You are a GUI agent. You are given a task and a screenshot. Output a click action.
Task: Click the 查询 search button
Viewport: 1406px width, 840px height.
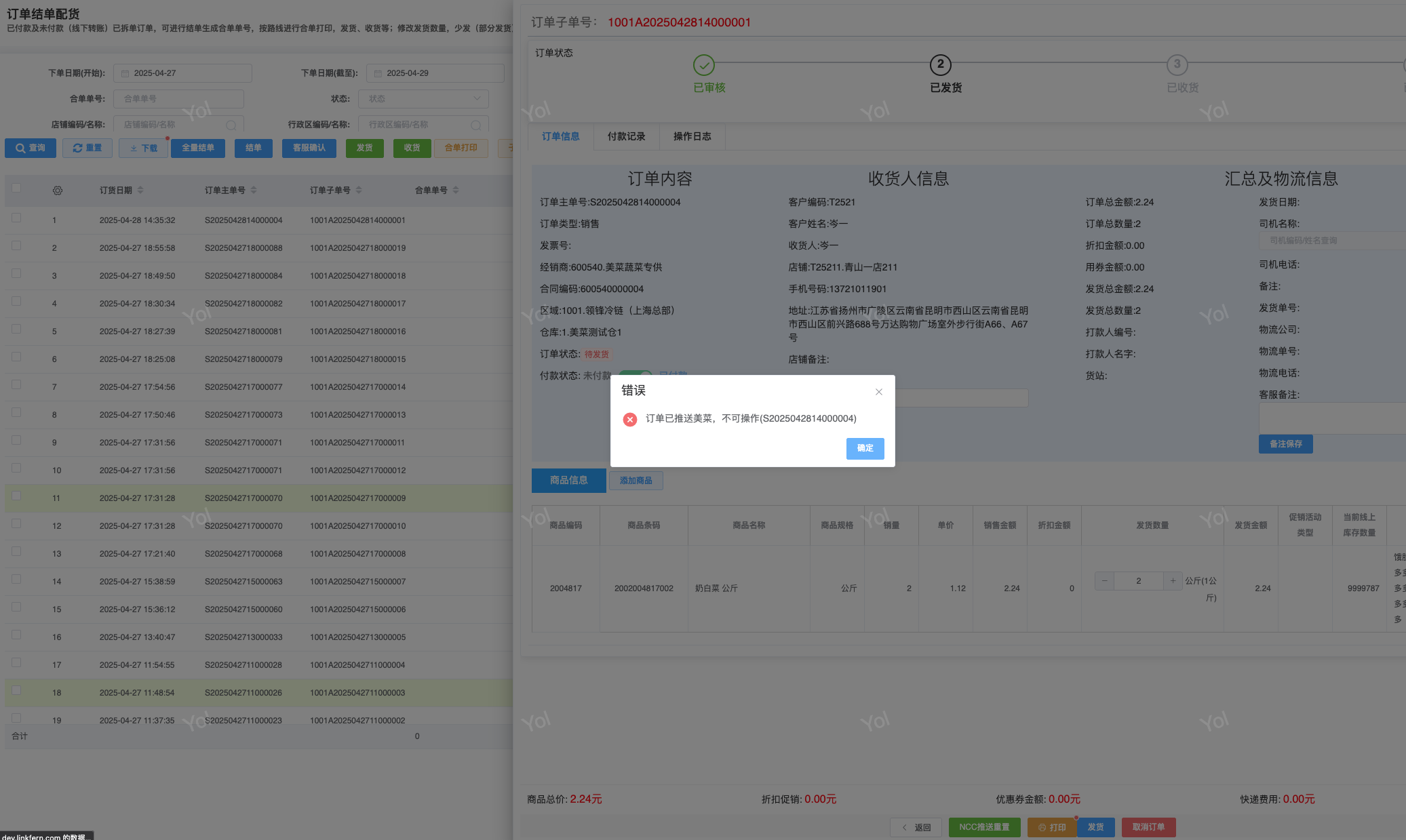31,148
